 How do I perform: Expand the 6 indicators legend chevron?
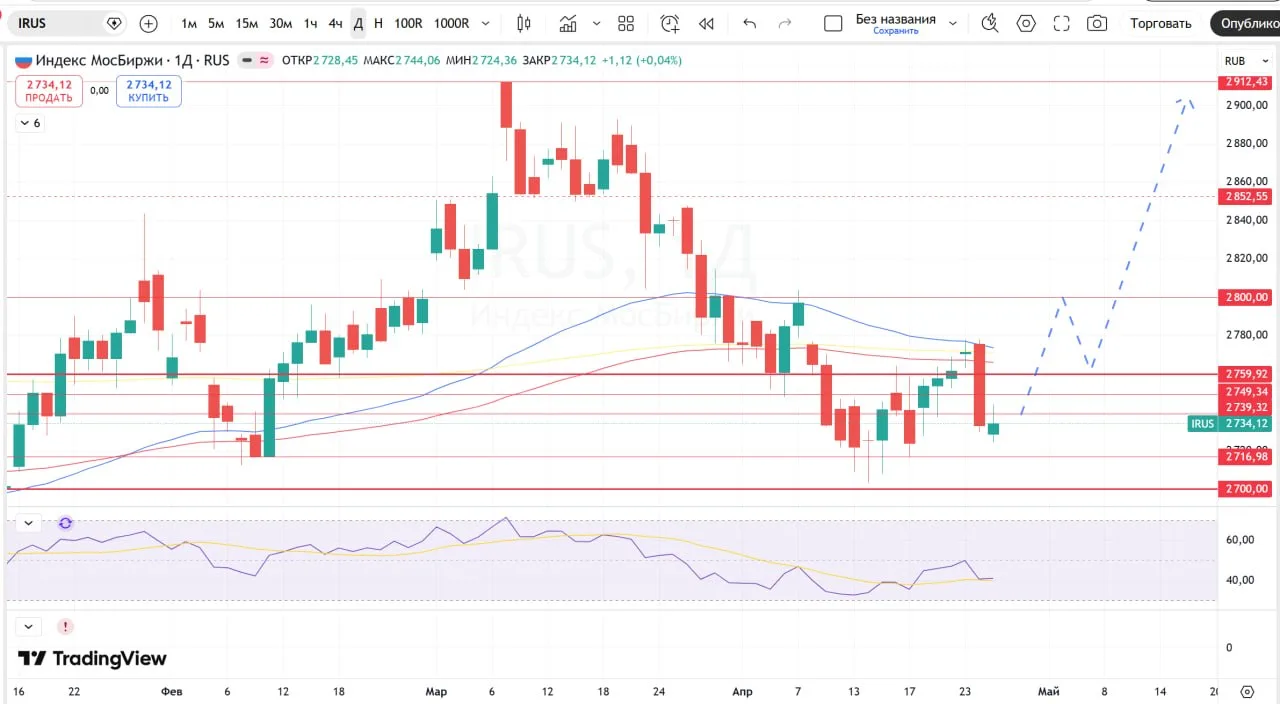point(25,123)
